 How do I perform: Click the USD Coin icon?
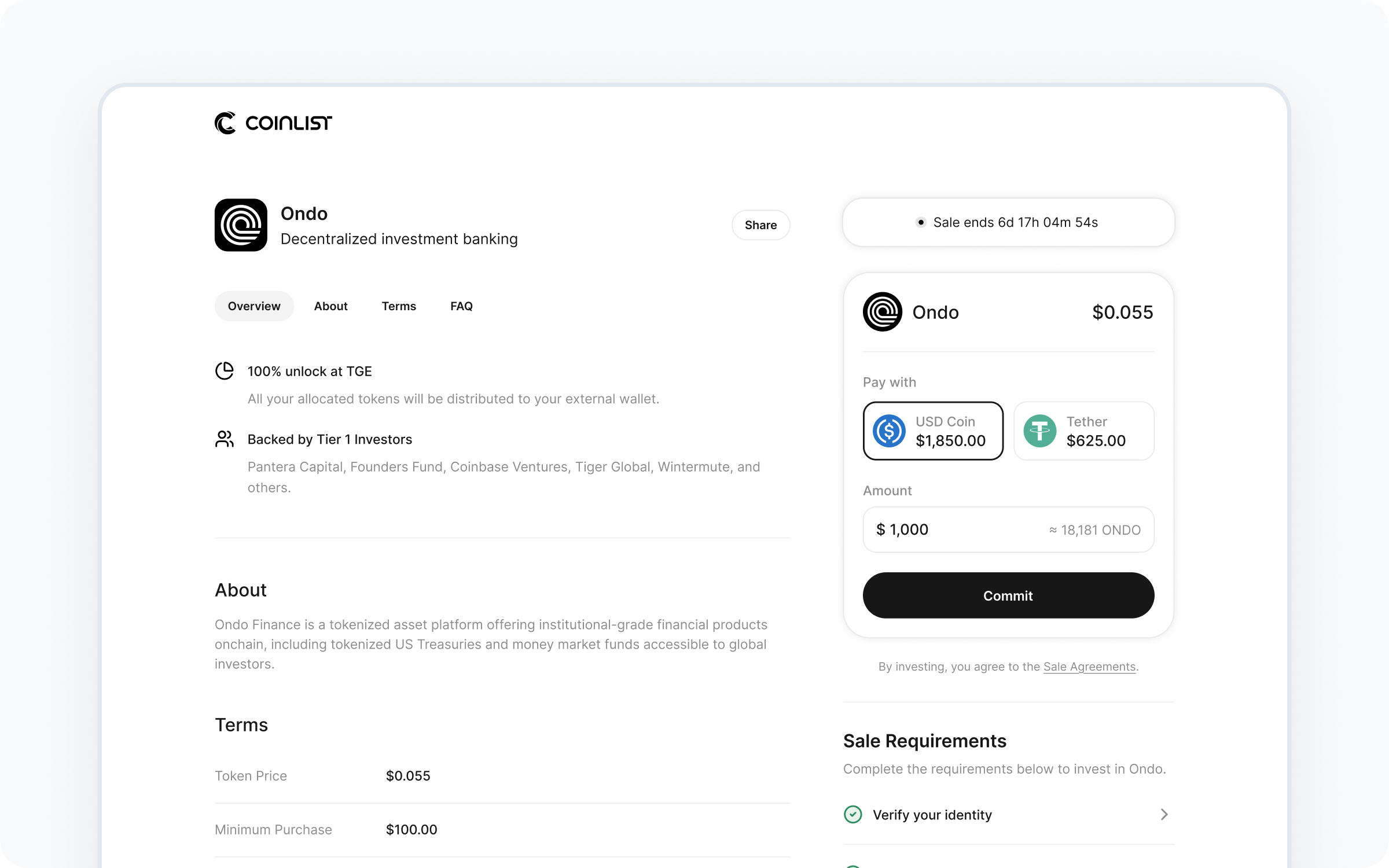[889, 431]
